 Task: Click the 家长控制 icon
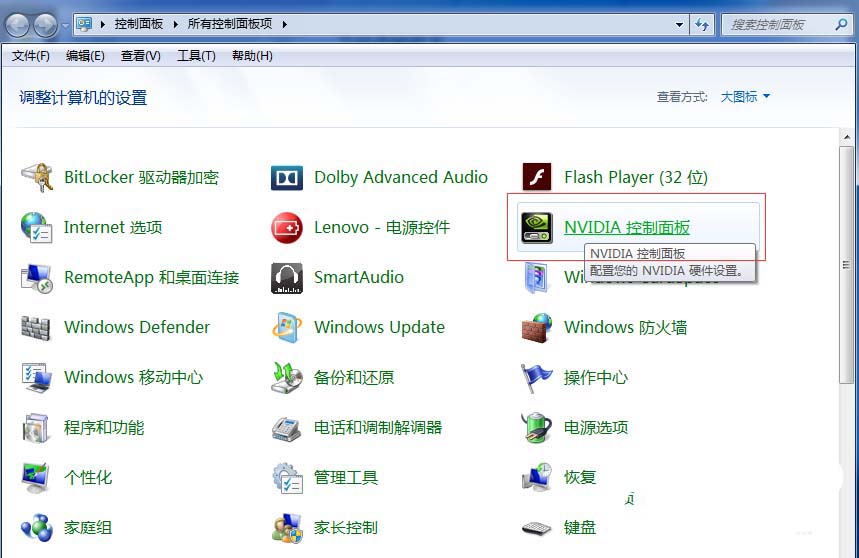pos(287,528)
